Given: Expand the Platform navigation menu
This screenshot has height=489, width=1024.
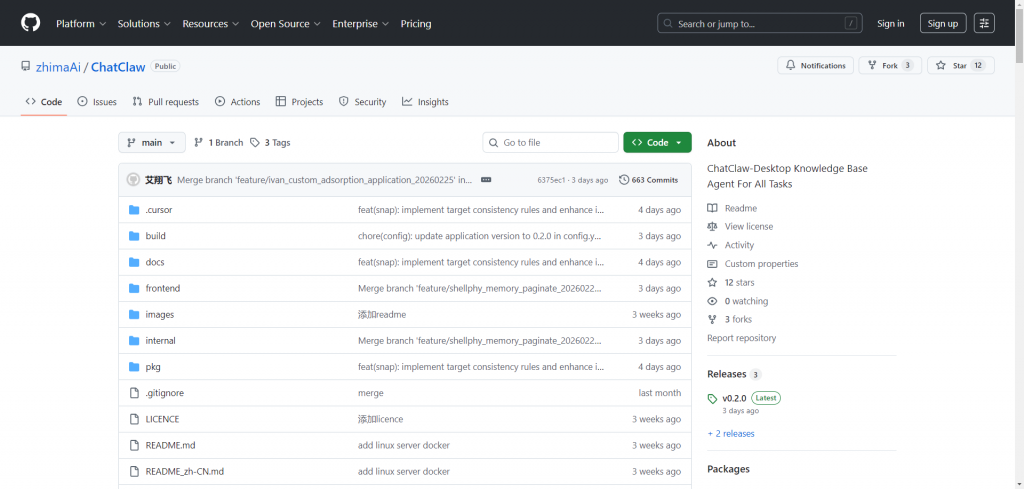Looking at the screenshot, I should [x=81, y=23].
